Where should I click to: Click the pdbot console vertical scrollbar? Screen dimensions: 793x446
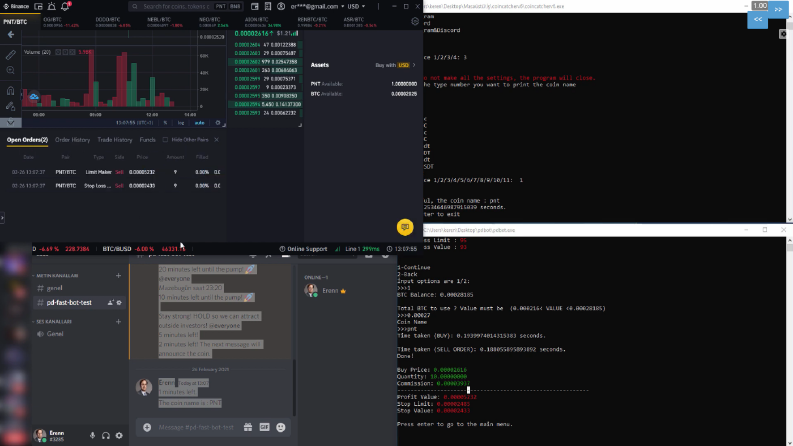[x=789, y=341]
